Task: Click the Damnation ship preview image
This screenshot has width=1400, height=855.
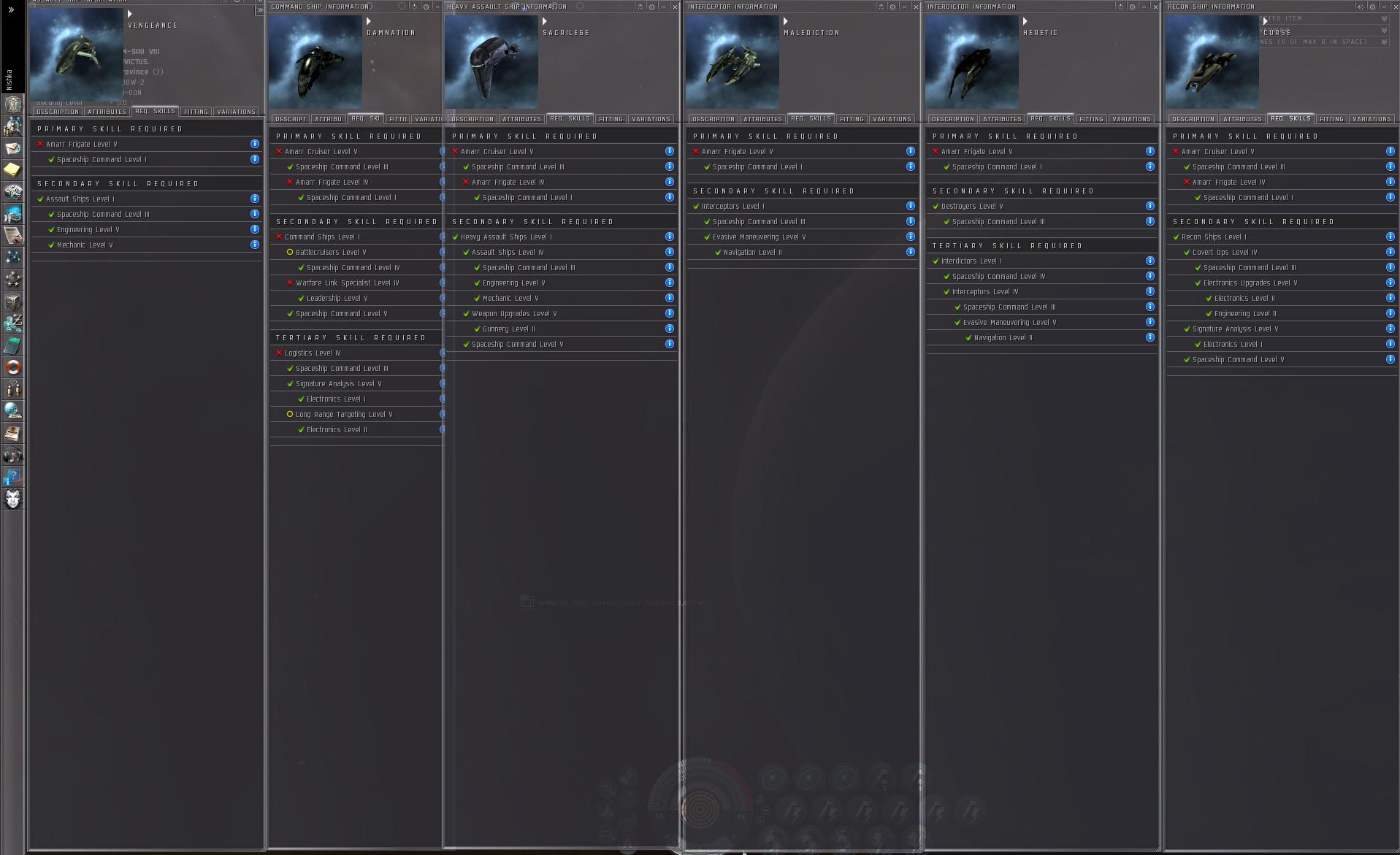Action: pos(315,62)
